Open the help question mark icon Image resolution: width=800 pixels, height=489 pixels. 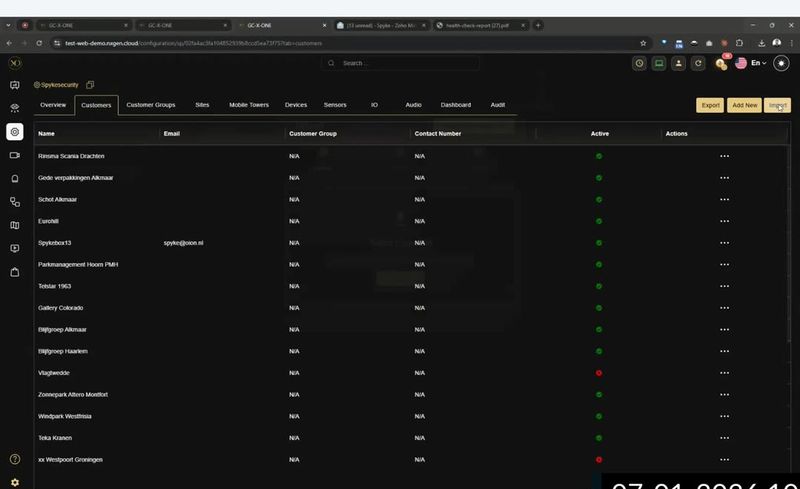(15, 459)
